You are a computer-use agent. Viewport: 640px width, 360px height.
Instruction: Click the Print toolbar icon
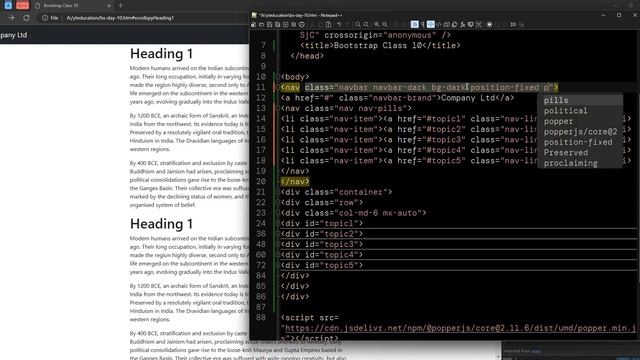coord(302,24)
